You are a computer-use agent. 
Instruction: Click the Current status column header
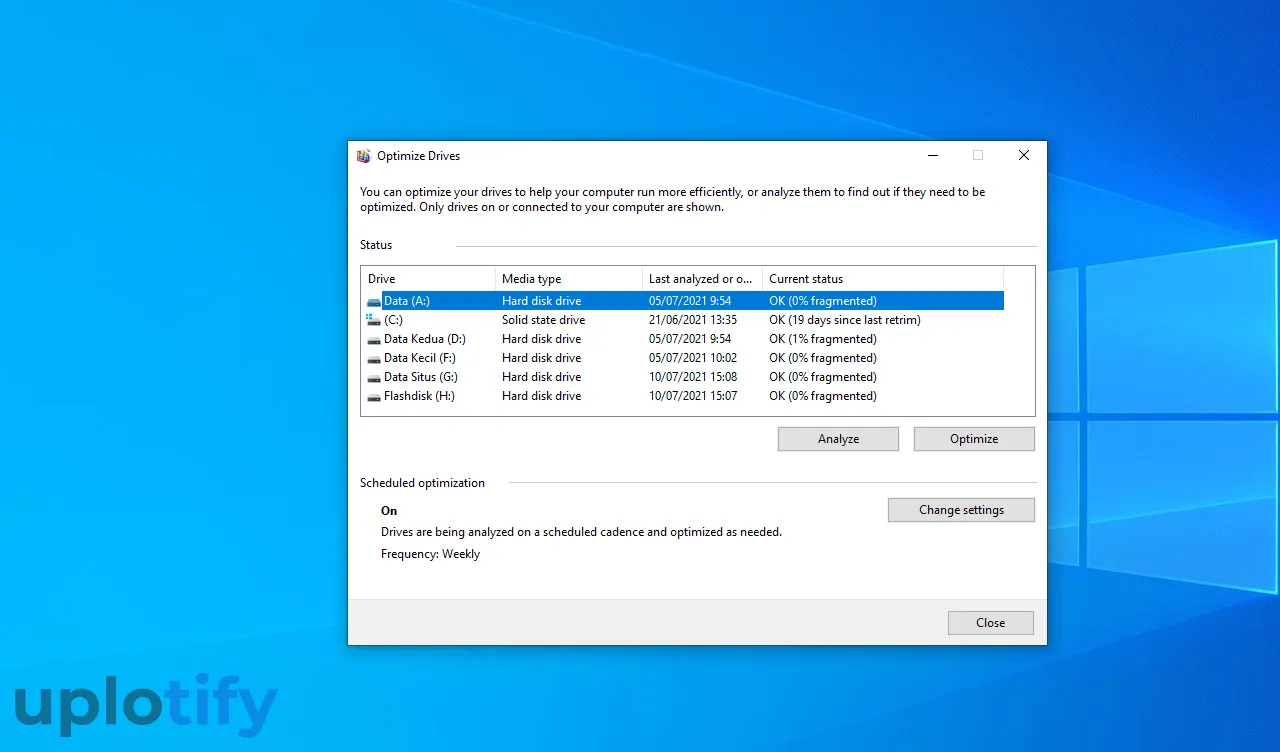[883, 279]
